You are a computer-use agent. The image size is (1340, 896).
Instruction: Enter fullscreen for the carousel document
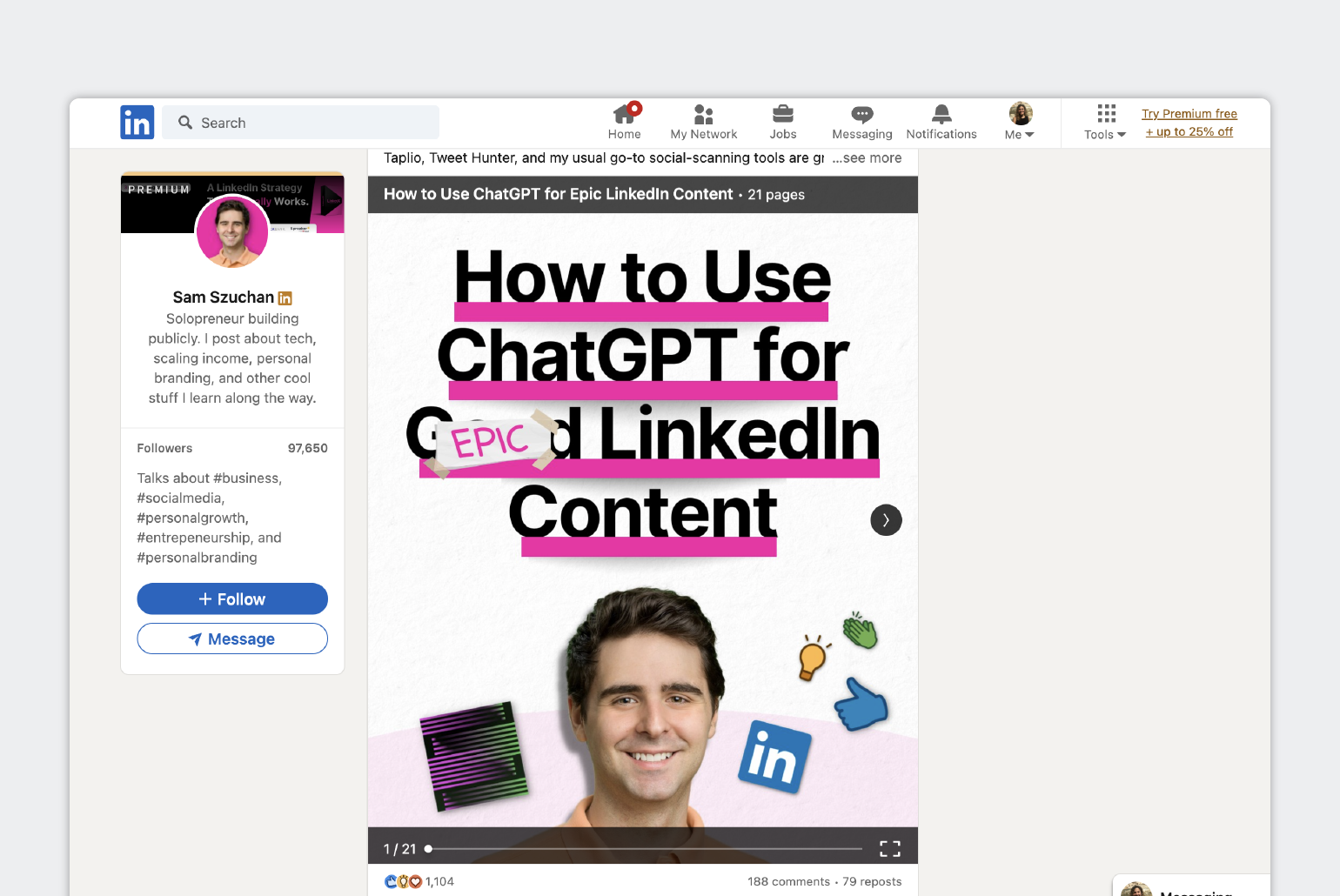tap(890, 849)
